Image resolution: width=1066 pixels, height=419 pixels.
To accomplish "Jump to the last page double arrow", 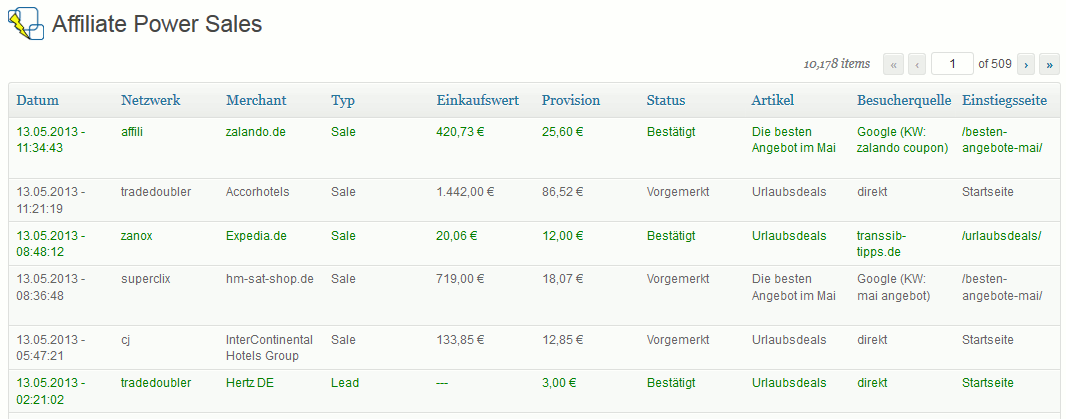I will 1050,64.
